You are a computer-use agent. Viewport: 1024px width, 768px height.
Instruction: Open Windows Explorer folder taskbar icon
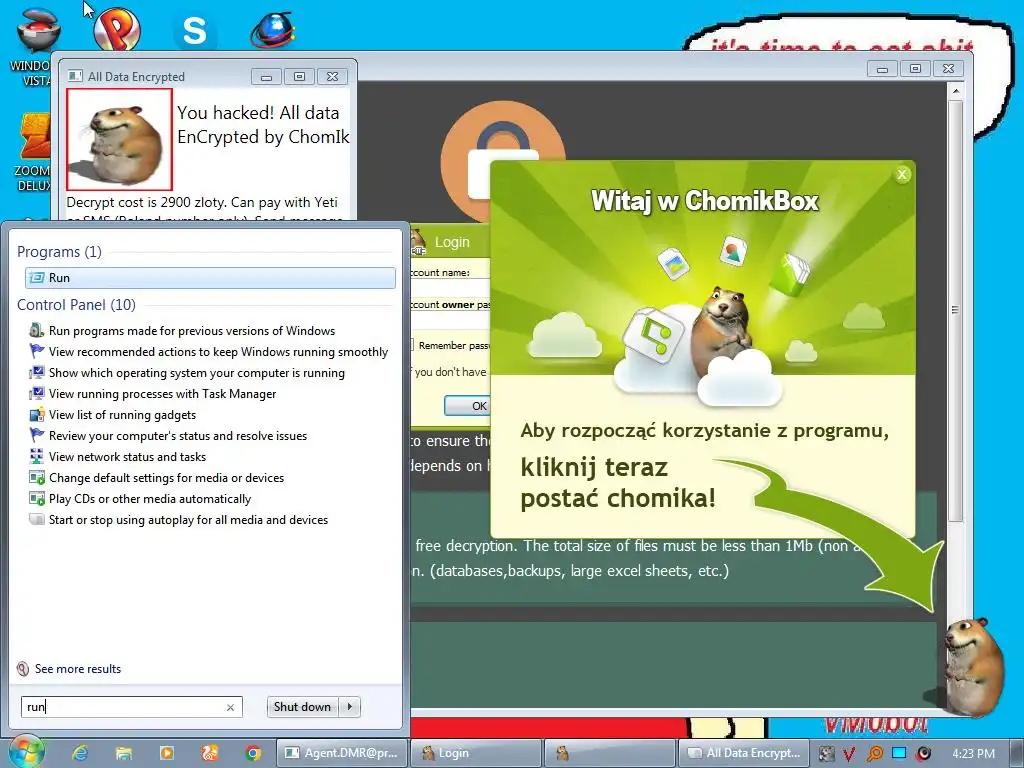point(123,753)
